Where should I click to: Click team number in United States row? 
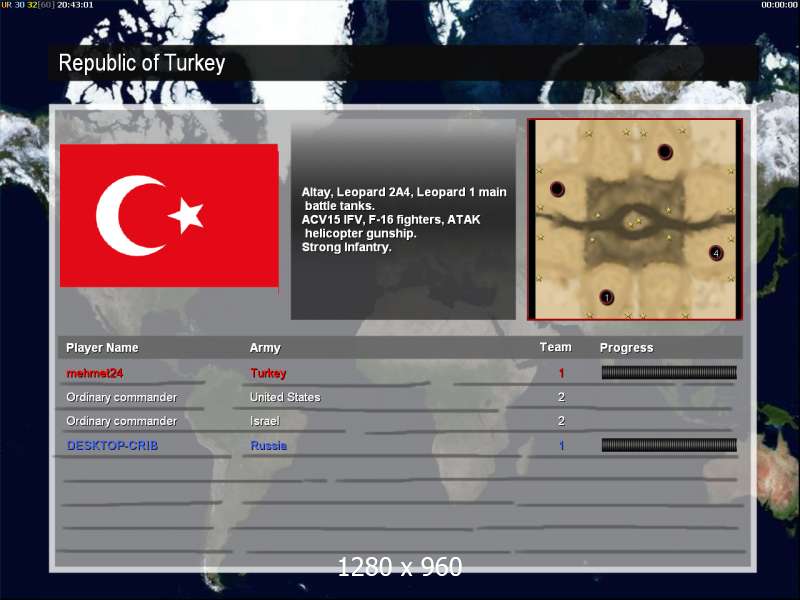(x=561, y=397)
